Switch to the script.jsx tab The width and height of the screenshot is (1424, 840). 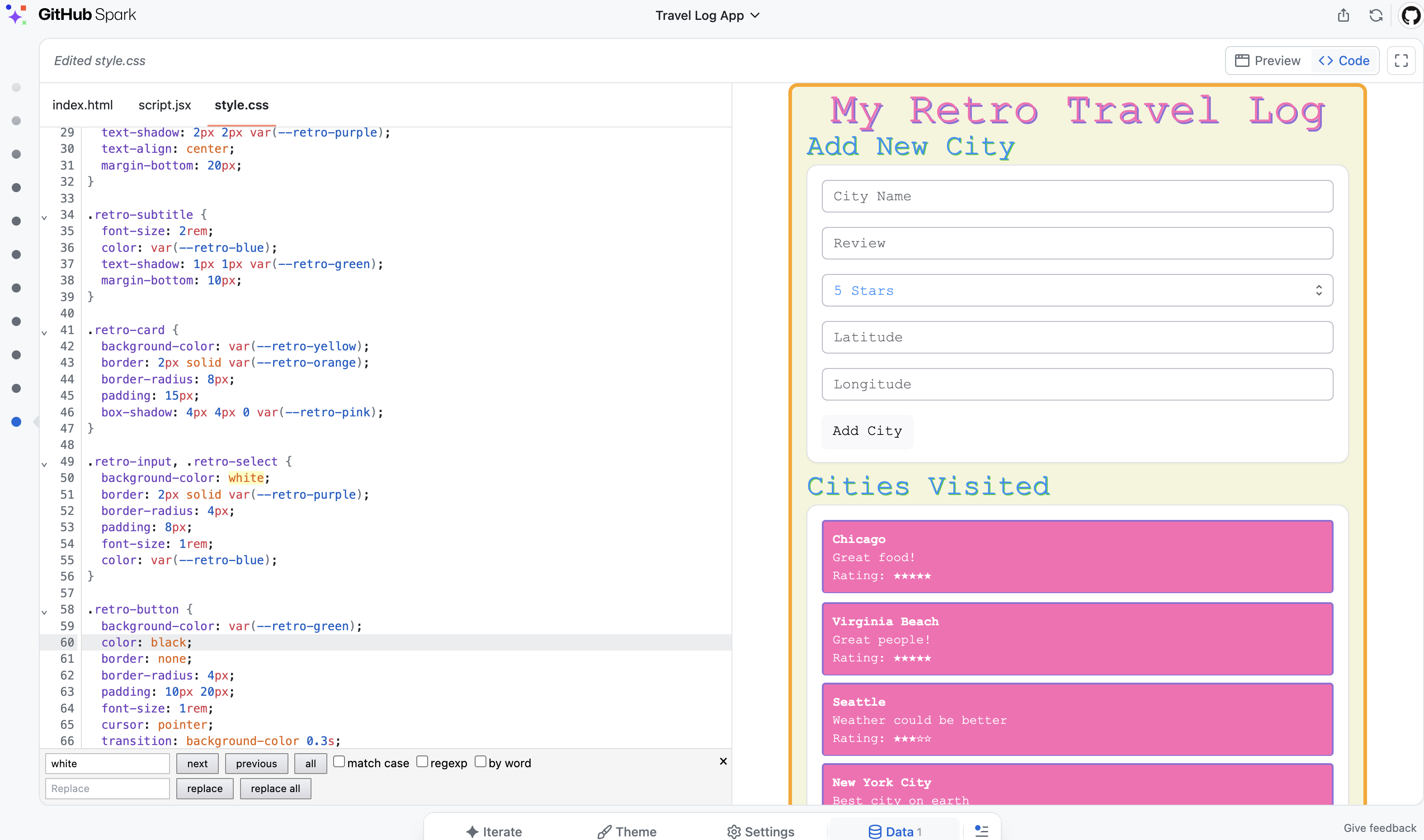coord(165,105)
